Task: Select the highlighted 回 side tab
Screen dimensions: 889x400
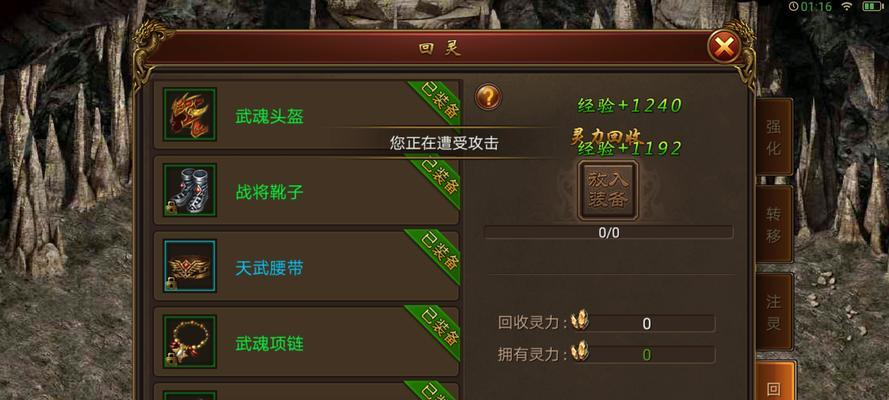Action: coord(775,381)
